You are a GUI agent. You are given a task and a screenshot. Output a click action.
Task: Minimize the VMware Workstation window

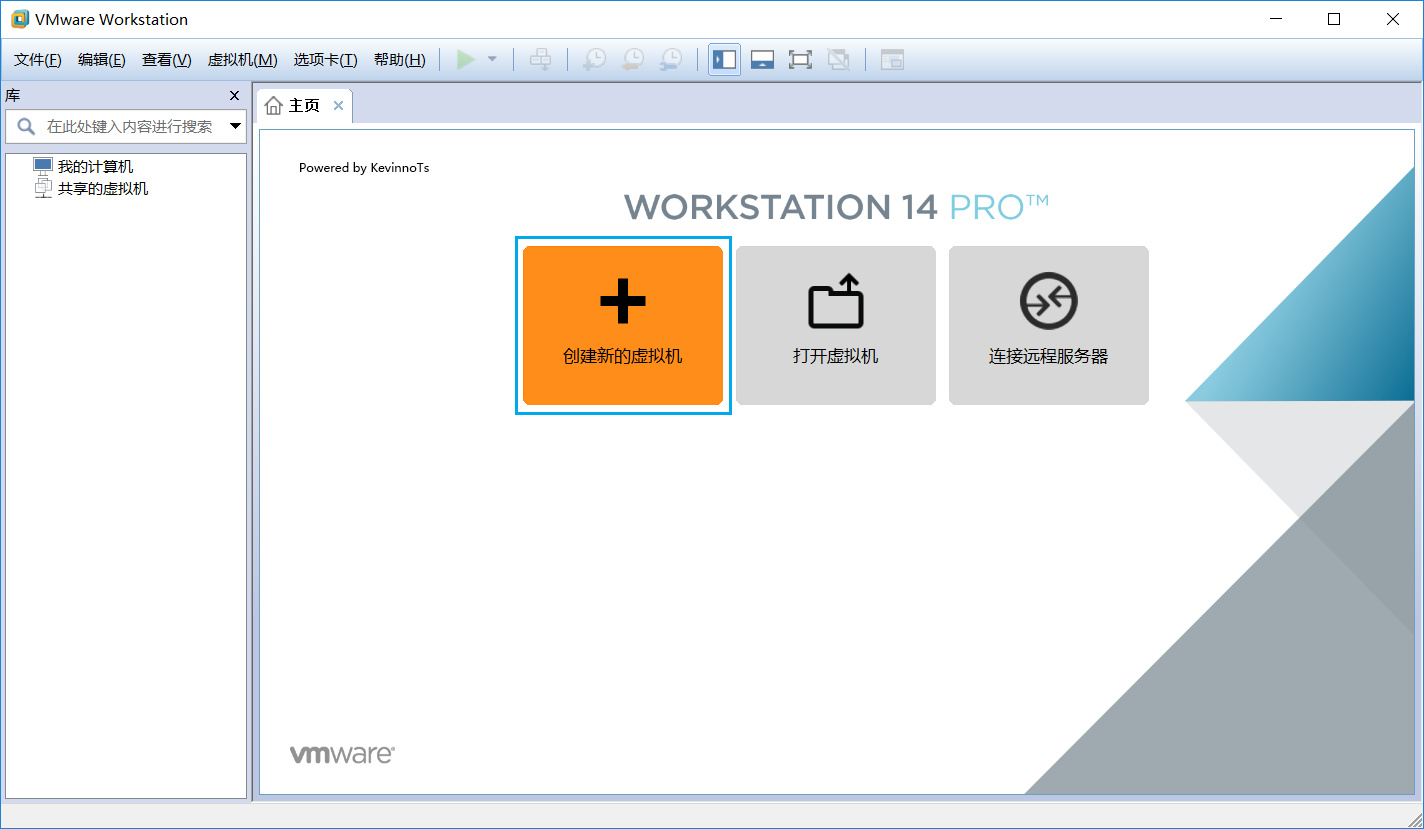pos(1276,19)
